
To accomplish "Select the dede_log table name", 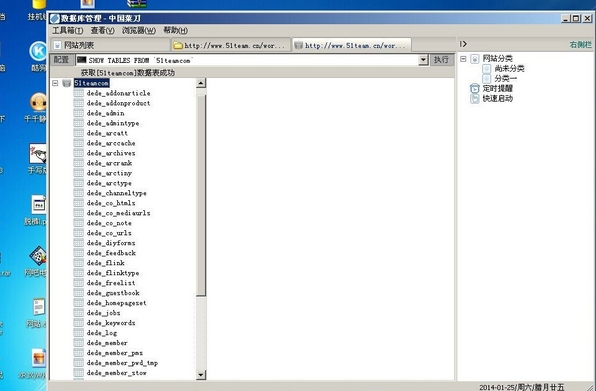I will click(101, 333).
